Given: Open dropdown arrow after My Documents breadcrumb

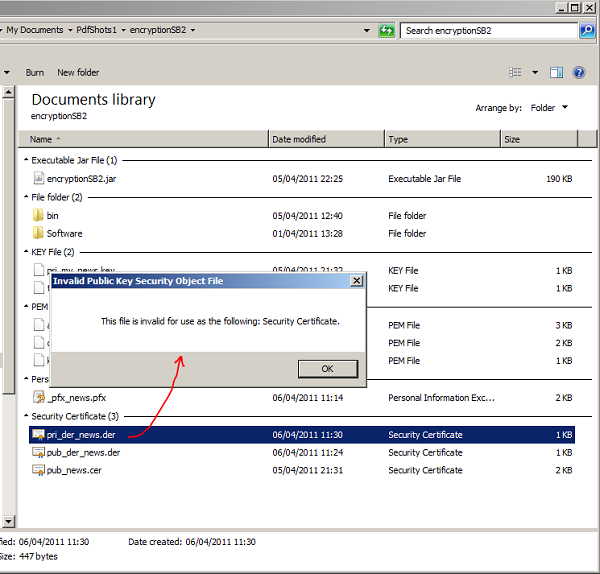Looking at the screenshot, I should pyautogui.click(x=70, y=30).
